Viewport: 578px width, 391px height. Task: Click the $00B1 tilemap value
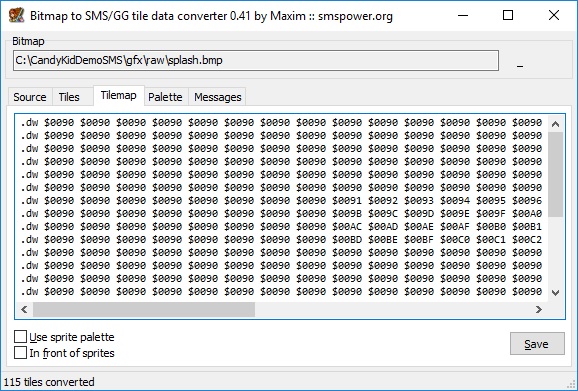tap(527, 227)
